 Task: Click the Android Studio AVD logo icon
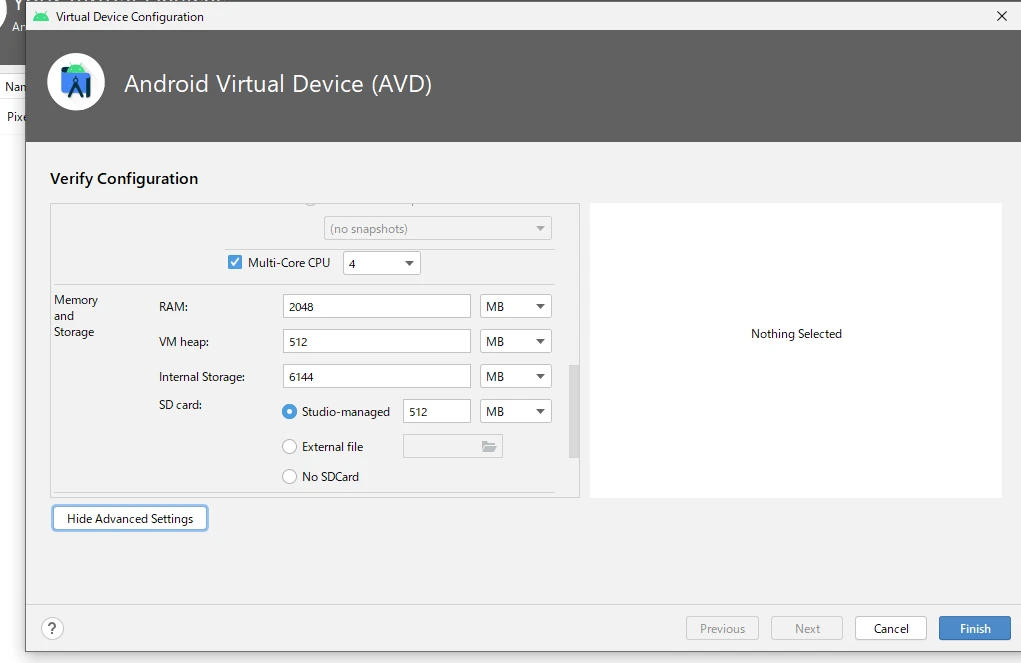click(x=76, y=83)
